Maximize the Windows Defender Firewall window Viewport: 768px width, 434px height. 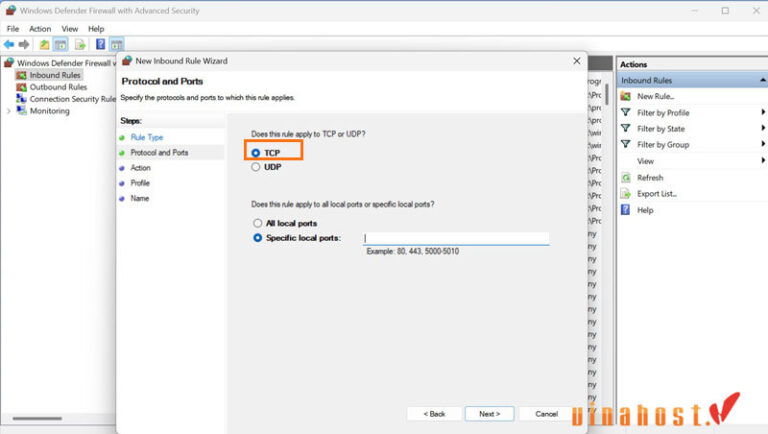[725, 10]
